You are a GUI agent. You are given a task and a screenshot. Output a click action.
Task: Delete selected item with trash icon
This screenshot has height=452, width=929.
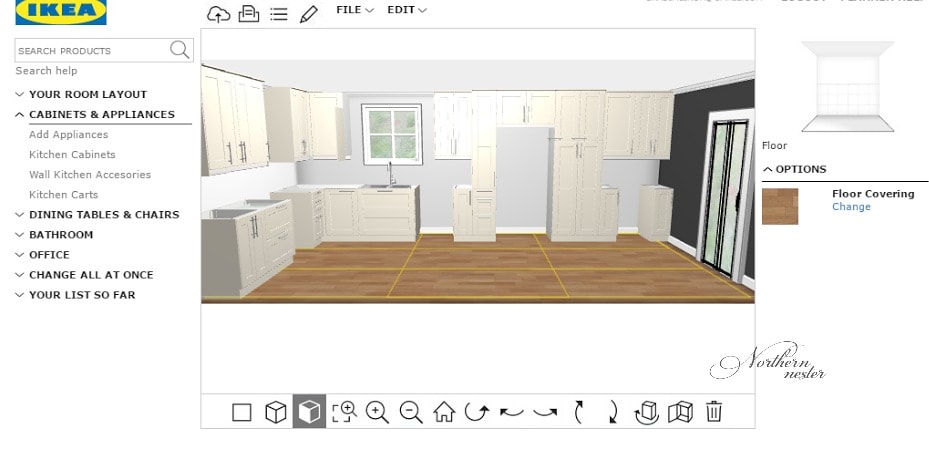point(714,411)
